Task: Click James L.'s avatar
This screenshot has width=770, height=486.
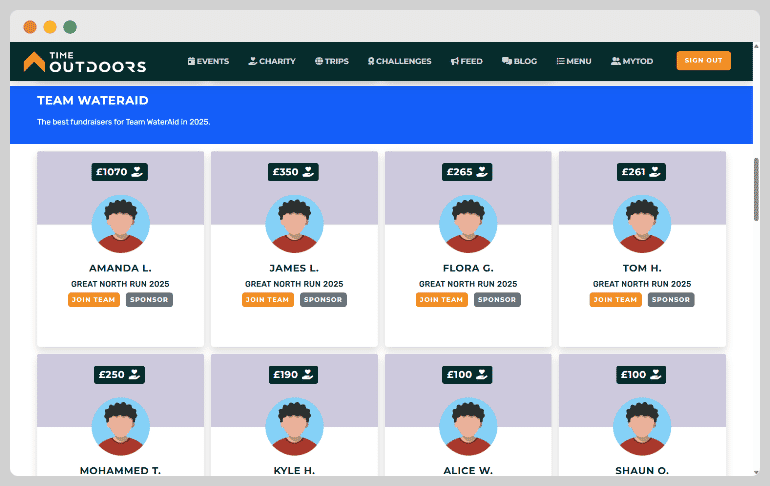Action: [294, 224]
